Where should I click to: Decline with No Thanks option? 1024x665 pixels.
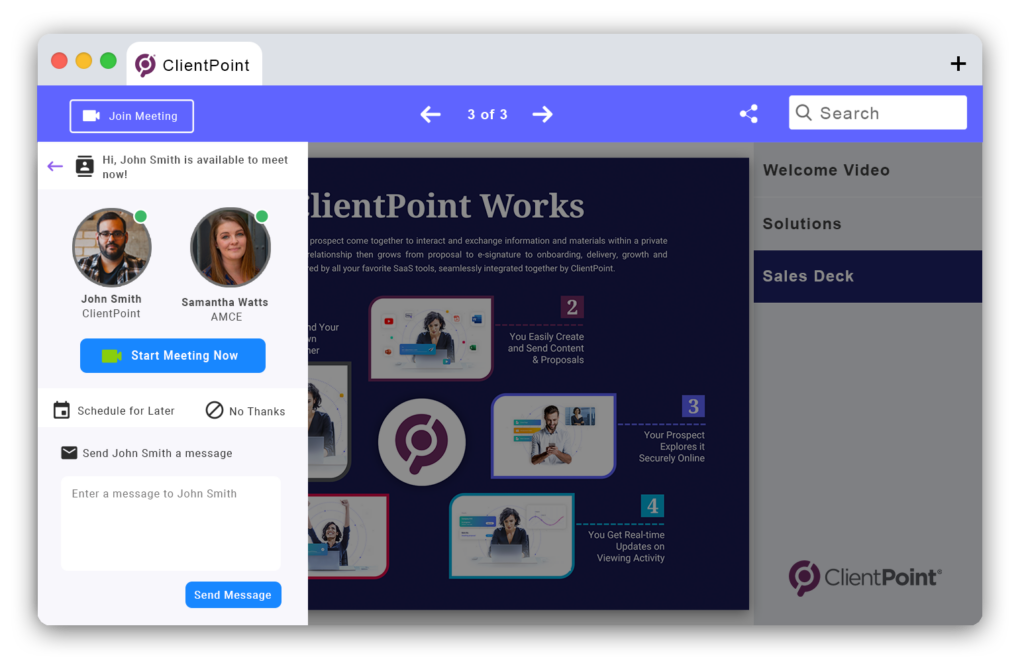pyautogui.click(x=245, y=411)
